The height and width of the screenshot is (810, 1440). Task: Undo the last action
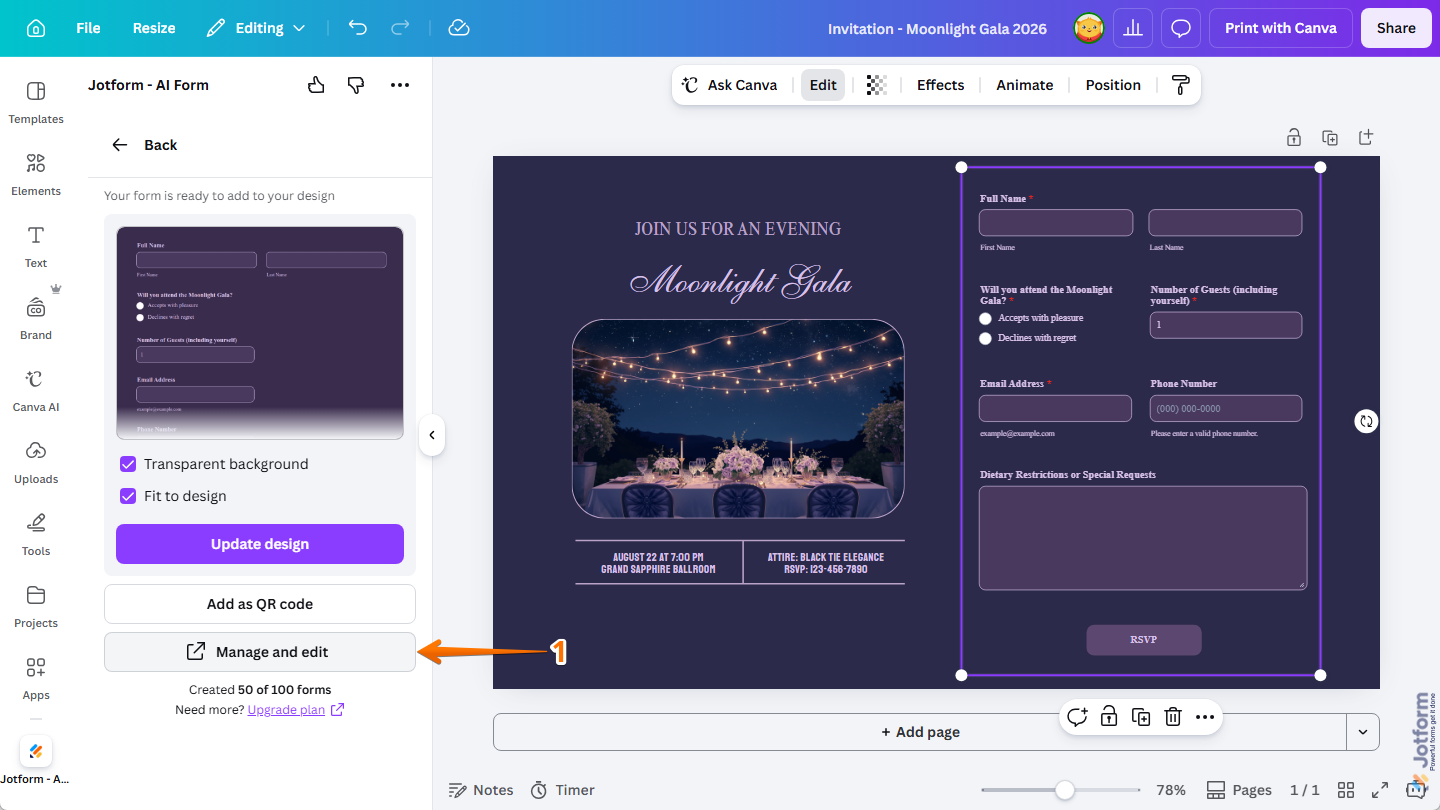(x=358, y=28)
